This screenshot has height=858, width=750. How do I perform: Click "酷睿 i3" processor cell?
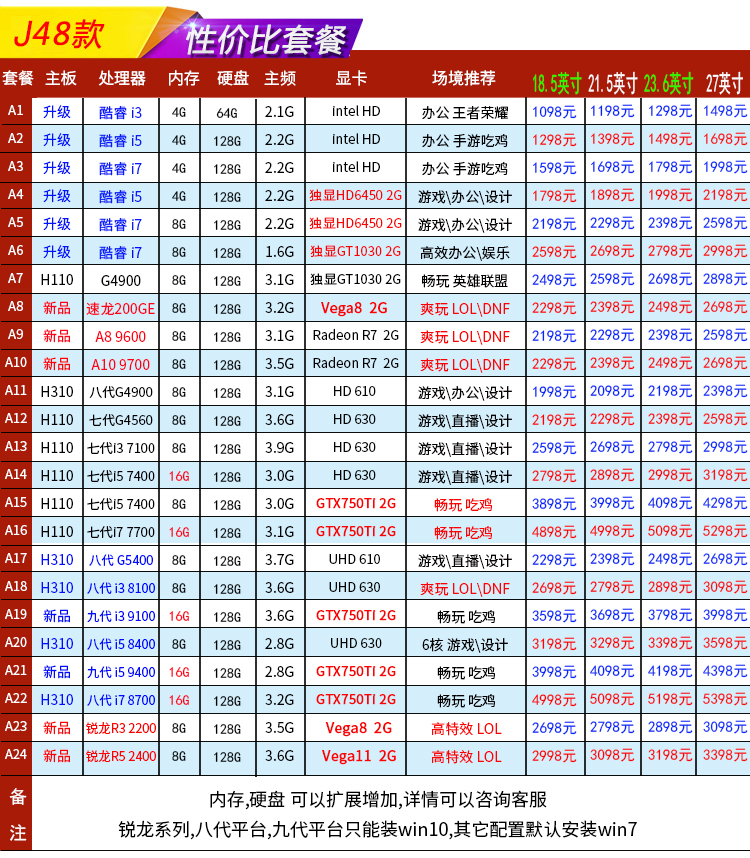120,112
